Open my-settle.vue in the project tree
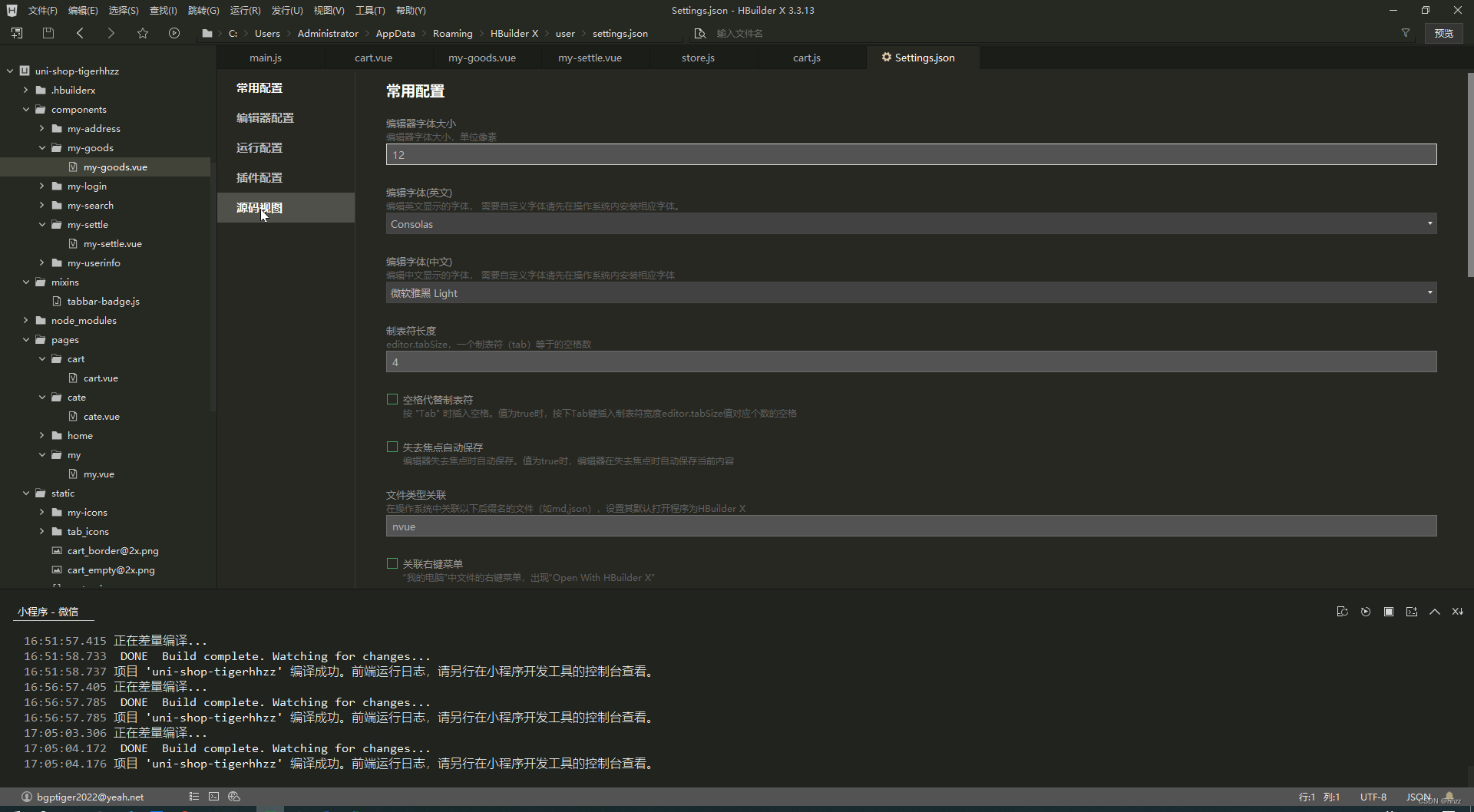Image resolution: width=1474 pixels, height=812 pixels. (112, 243)
